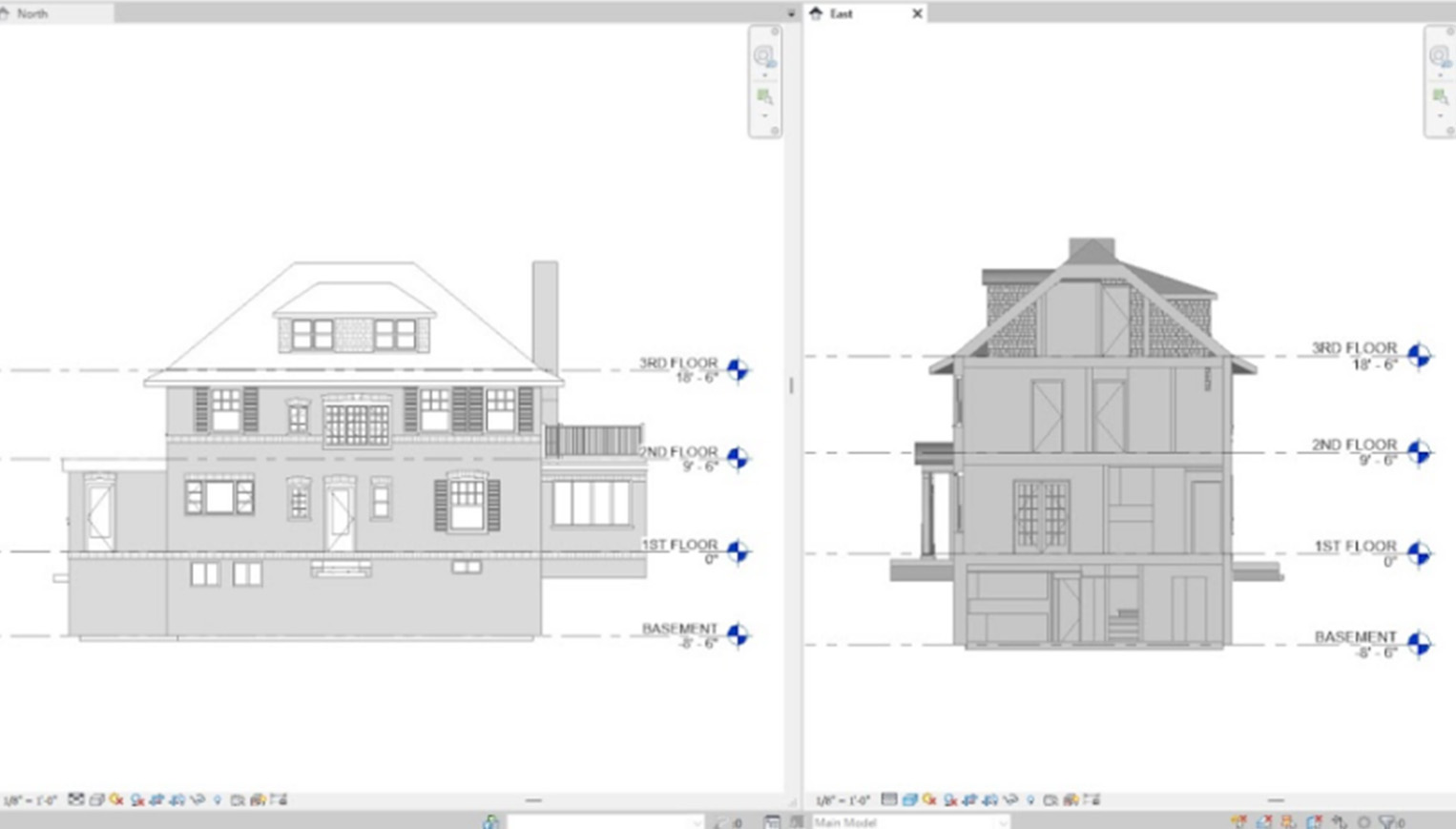Toggle Shadows in East view control bar
This screenshot has width=1456, height=829.
950,799
